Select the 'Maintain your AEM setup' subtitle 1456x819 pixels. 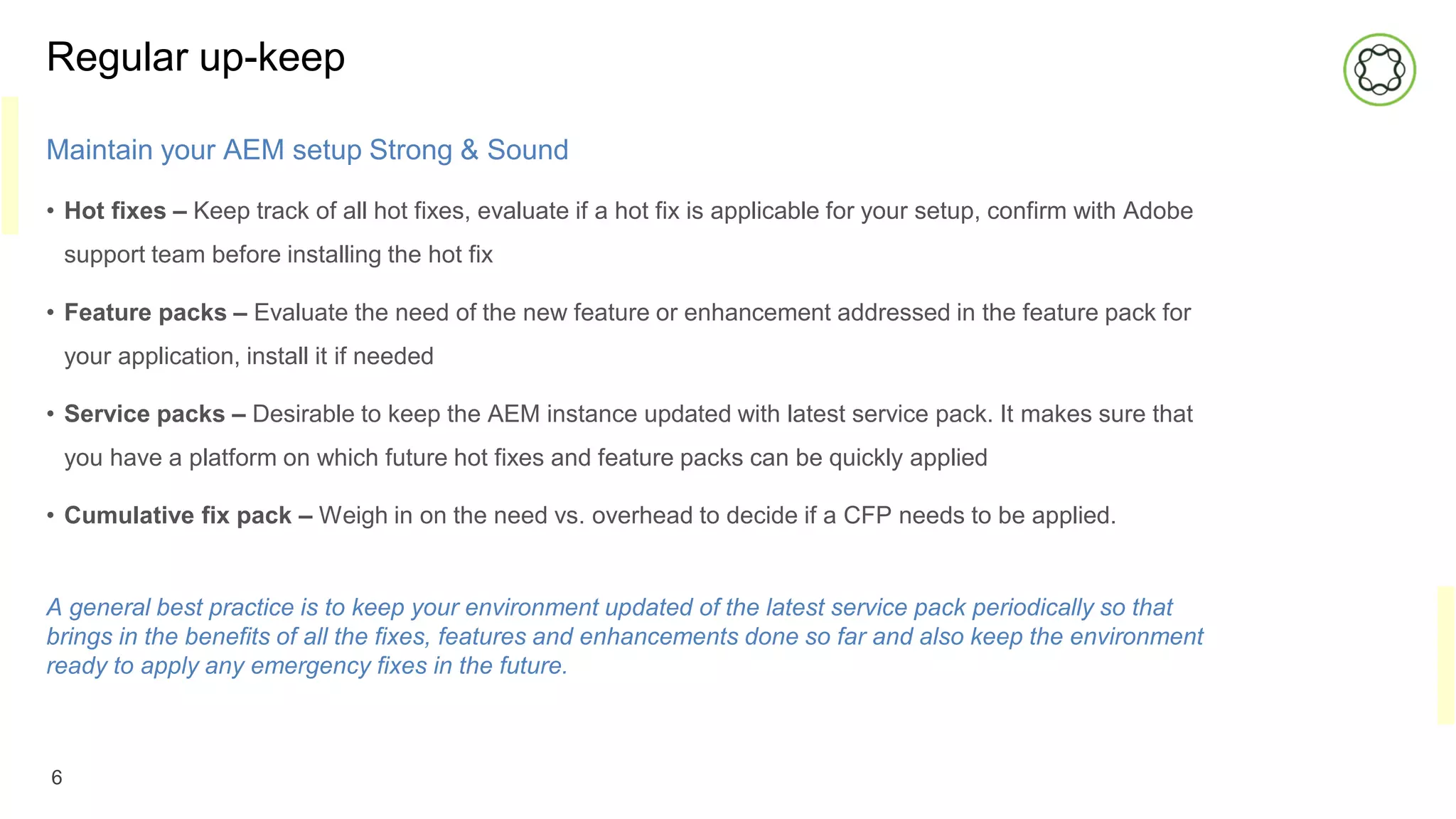point(307,150)
